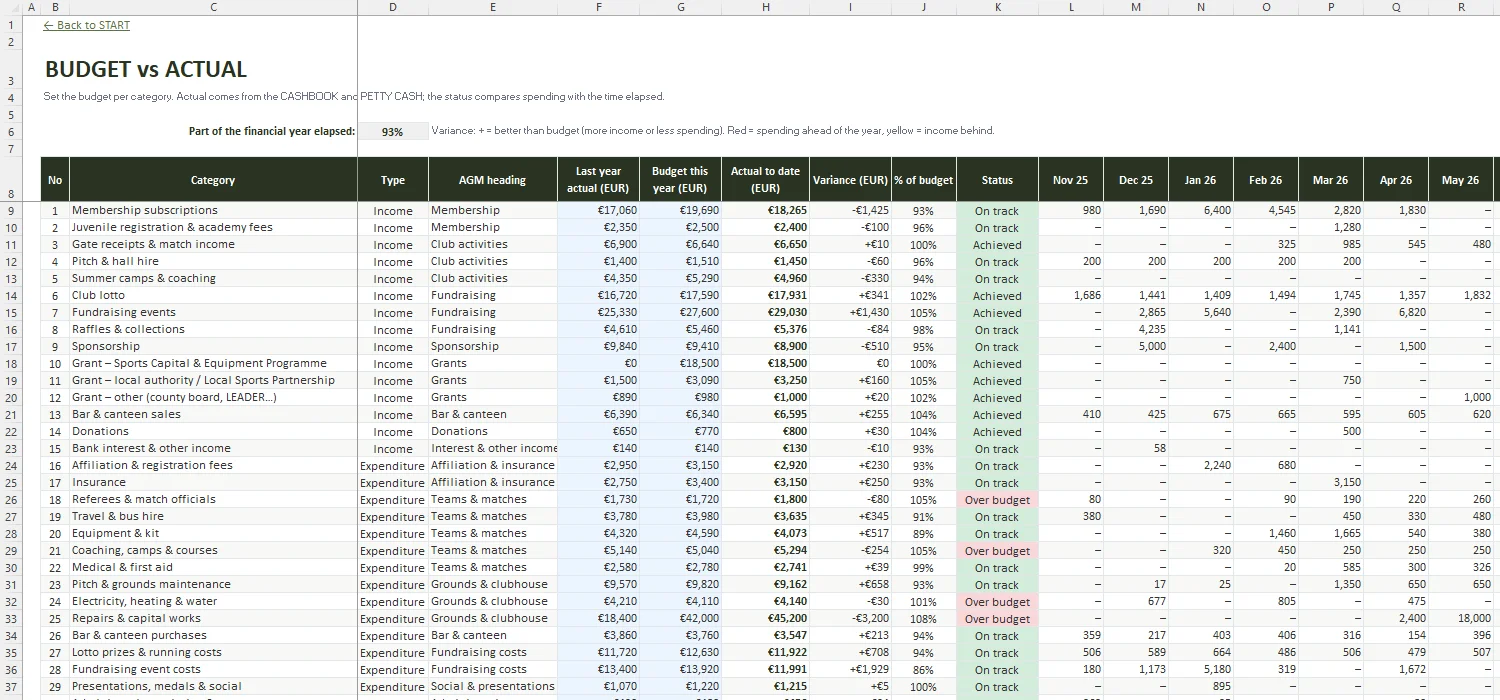The image size is (1500, 700).
Task: Click actual to date value €29,030
Action: pos(766,312)
